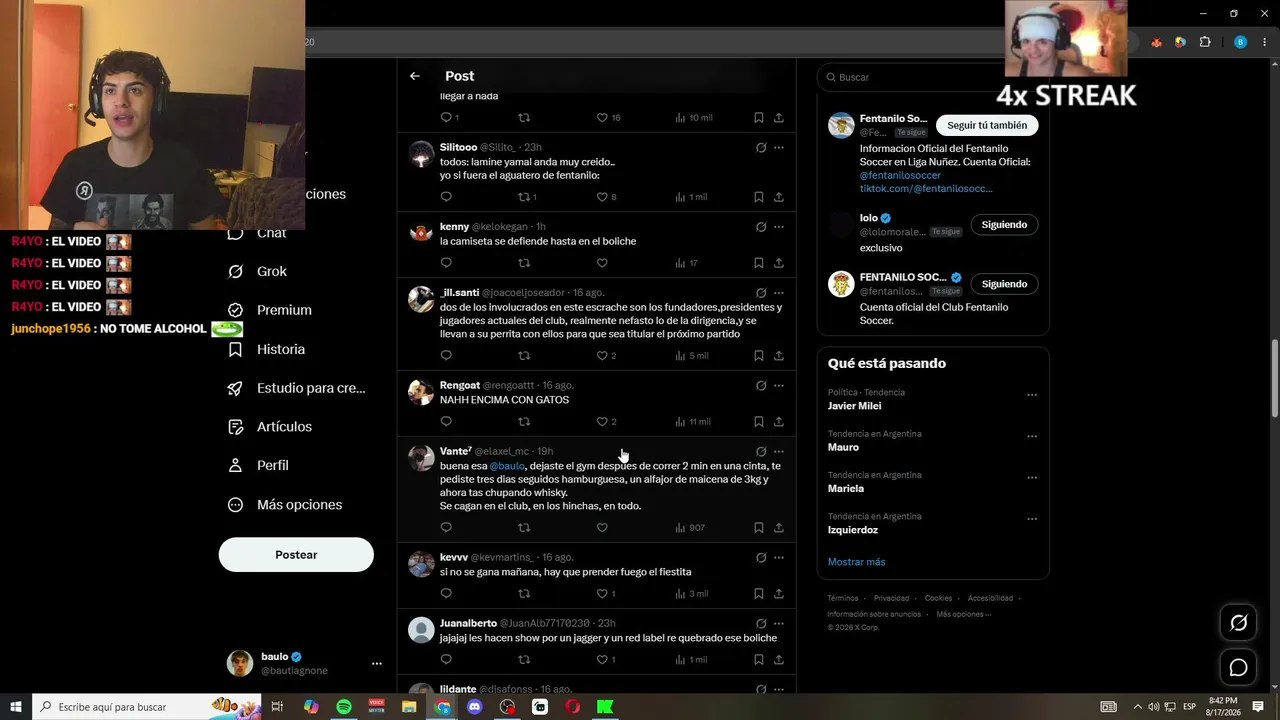Open Spotify from the taskbar

[x=344, y=707]
